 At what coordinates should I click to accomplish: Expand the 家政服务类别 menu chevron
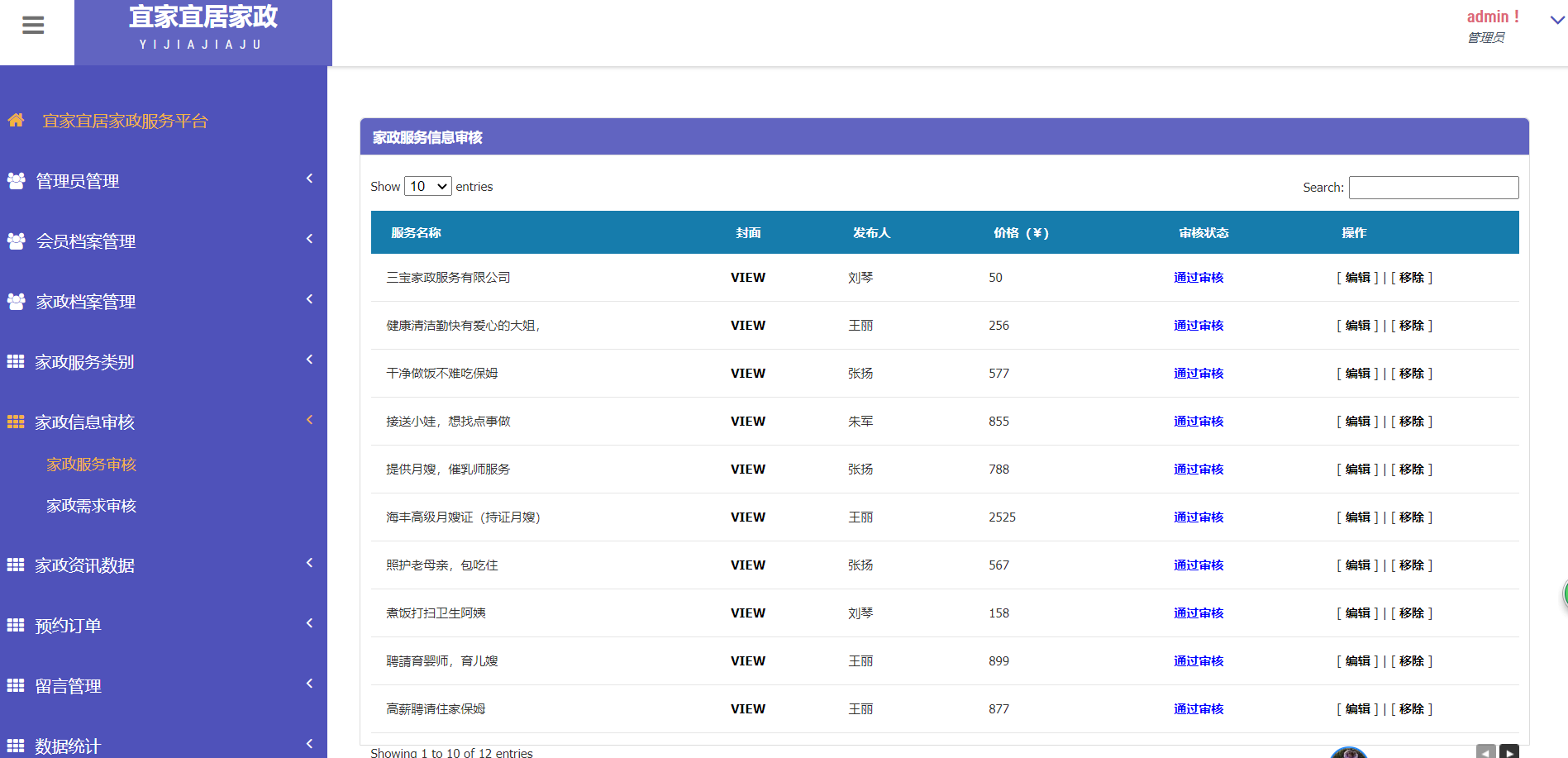point(309,360)
